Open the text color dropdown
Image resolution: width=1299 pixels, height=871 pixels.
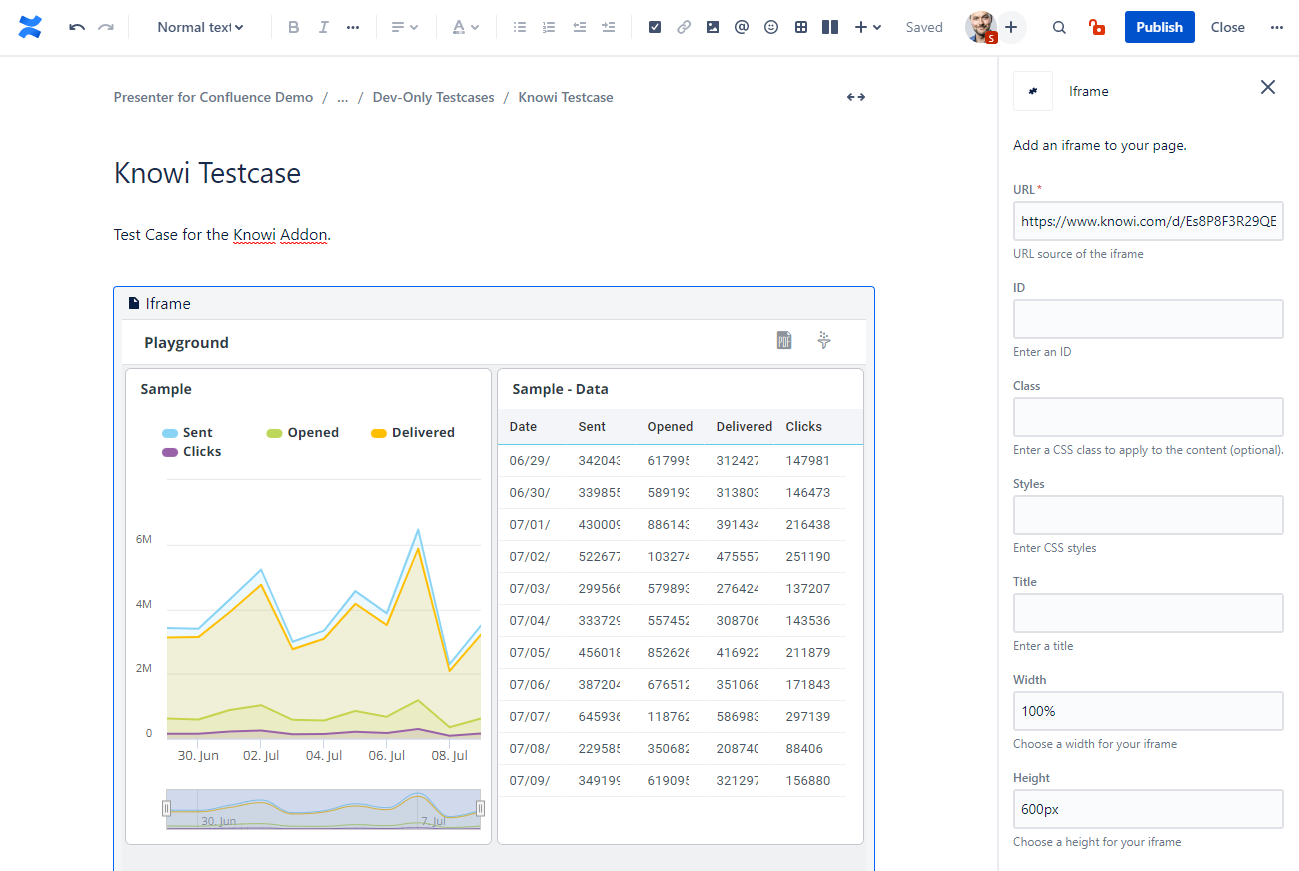pos(465,27)
